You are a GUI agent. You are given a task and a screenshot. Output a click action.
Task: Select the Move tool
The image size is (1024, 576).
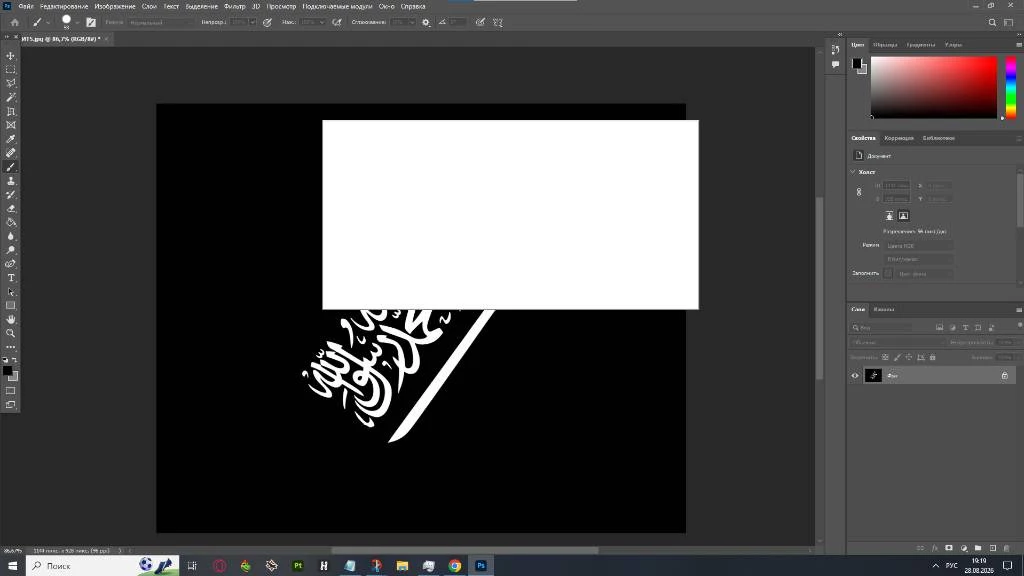click(10, 56)
